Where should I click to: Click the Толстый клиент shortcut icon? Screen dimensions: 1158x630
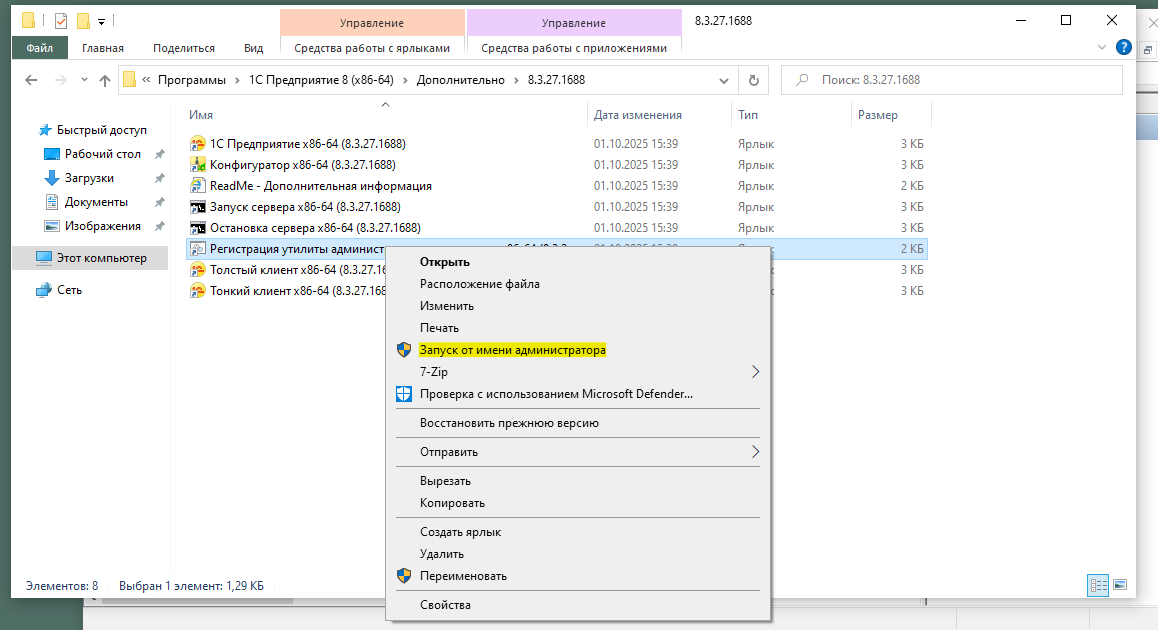pos(198,270)
